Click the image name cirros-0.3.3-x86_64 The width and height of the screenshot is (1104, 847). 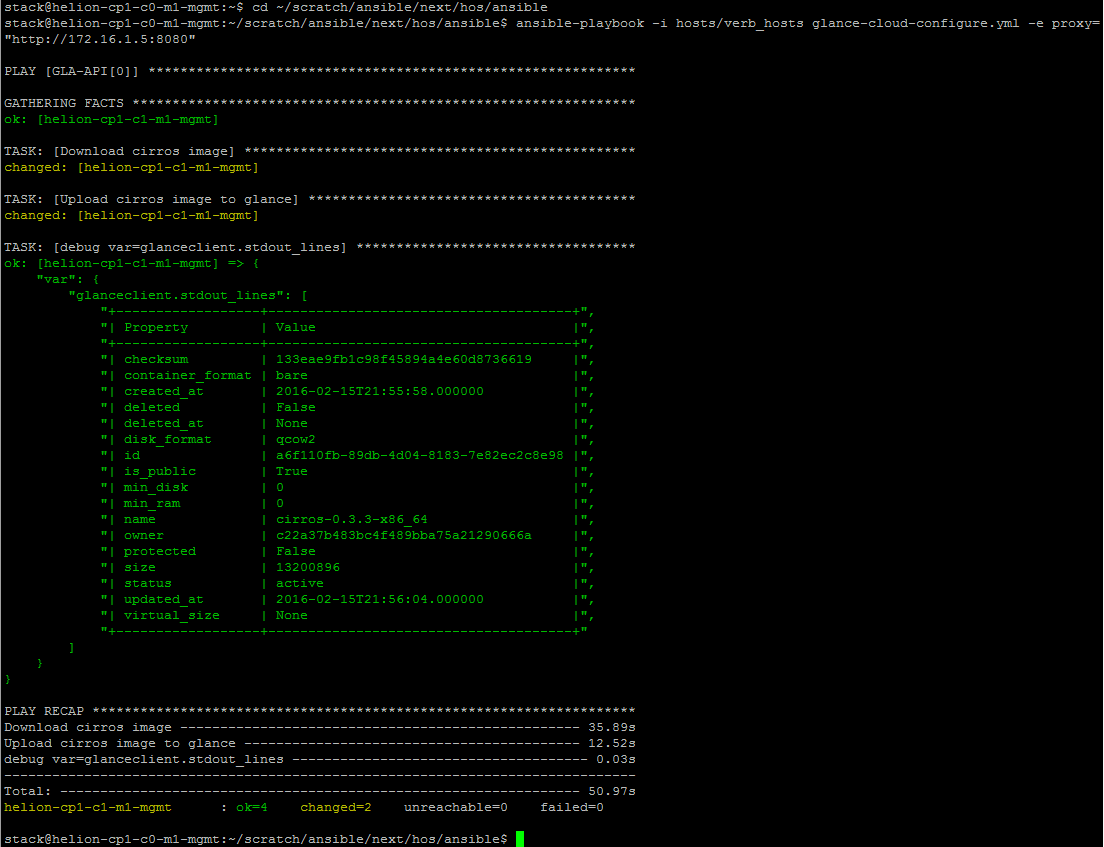[351, 519]
